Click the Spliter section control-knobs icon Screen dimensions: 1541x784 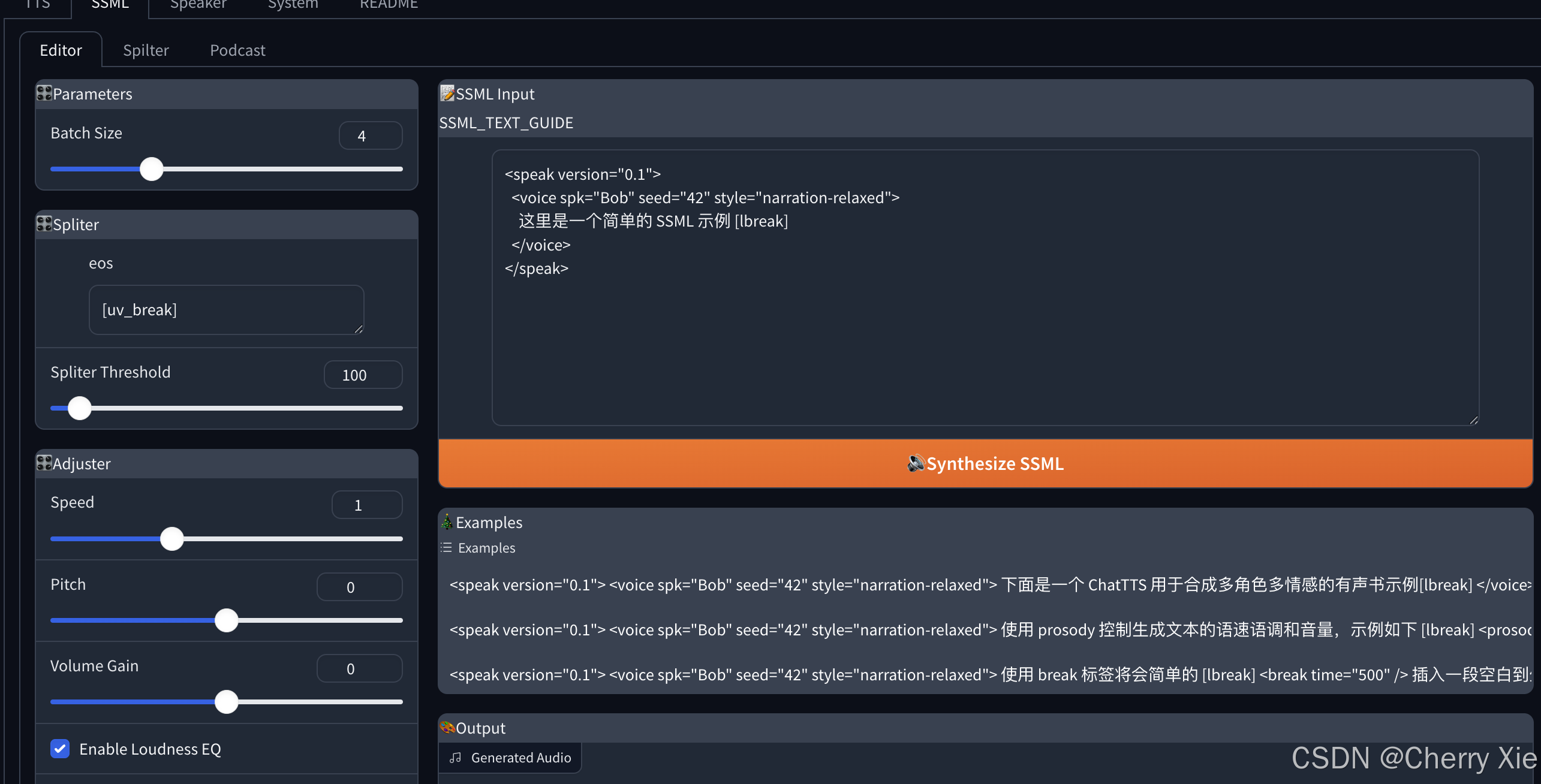(x=44, y=224)
